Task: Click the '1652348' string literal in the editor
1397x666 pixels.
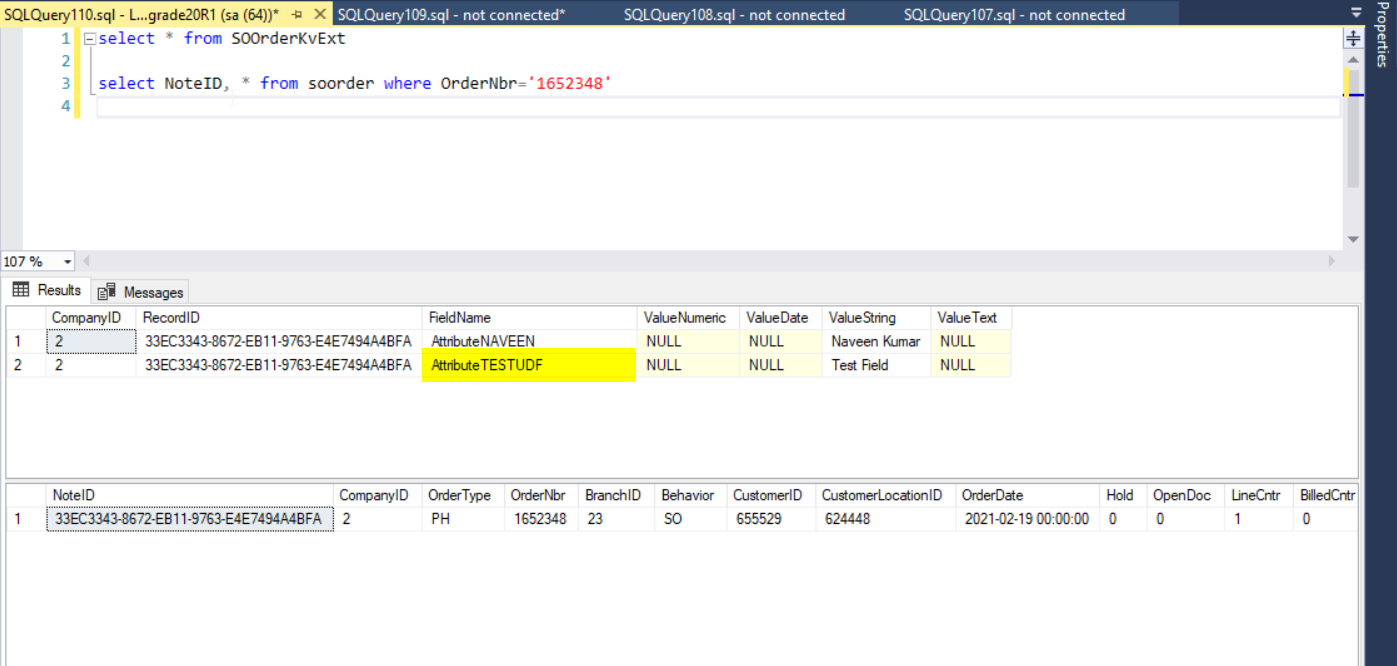Action: pos(570,84)
